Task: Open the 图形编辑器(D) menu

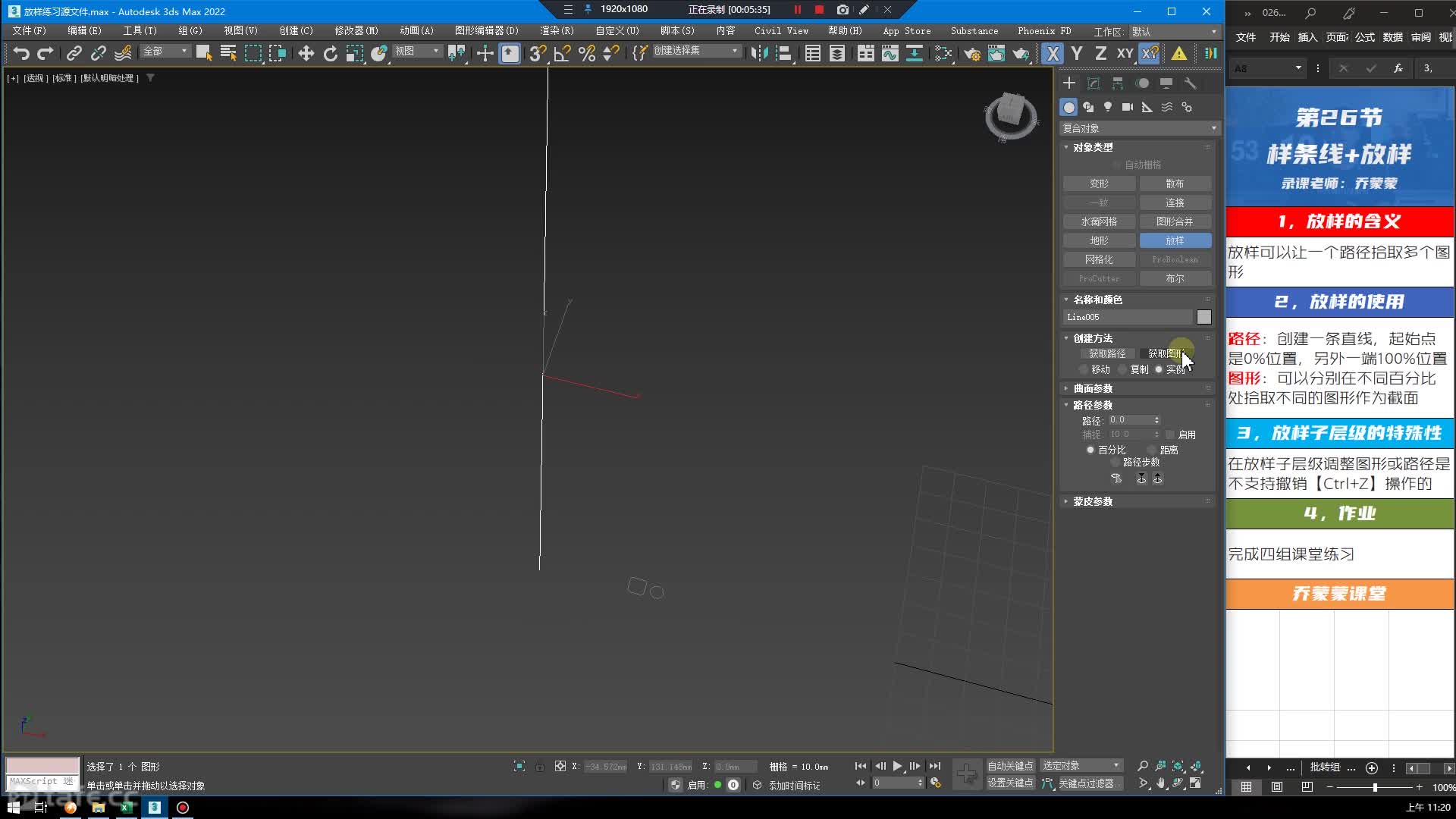Action: (486, 31)
